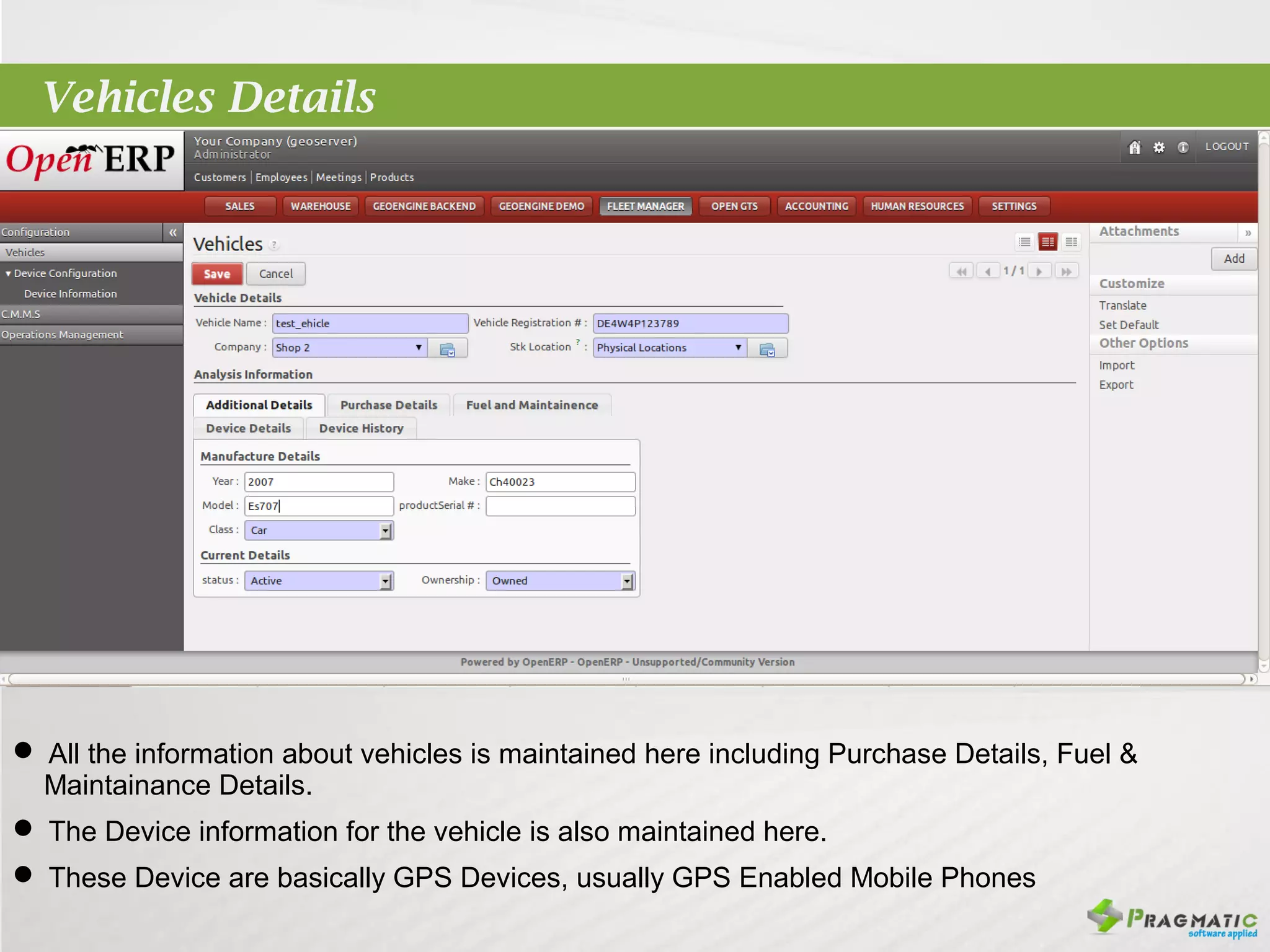Image resolution: width=1270 pixels, height=952 pixels.
Task: Open the Ownership dropdown
Action: point(560,581)
